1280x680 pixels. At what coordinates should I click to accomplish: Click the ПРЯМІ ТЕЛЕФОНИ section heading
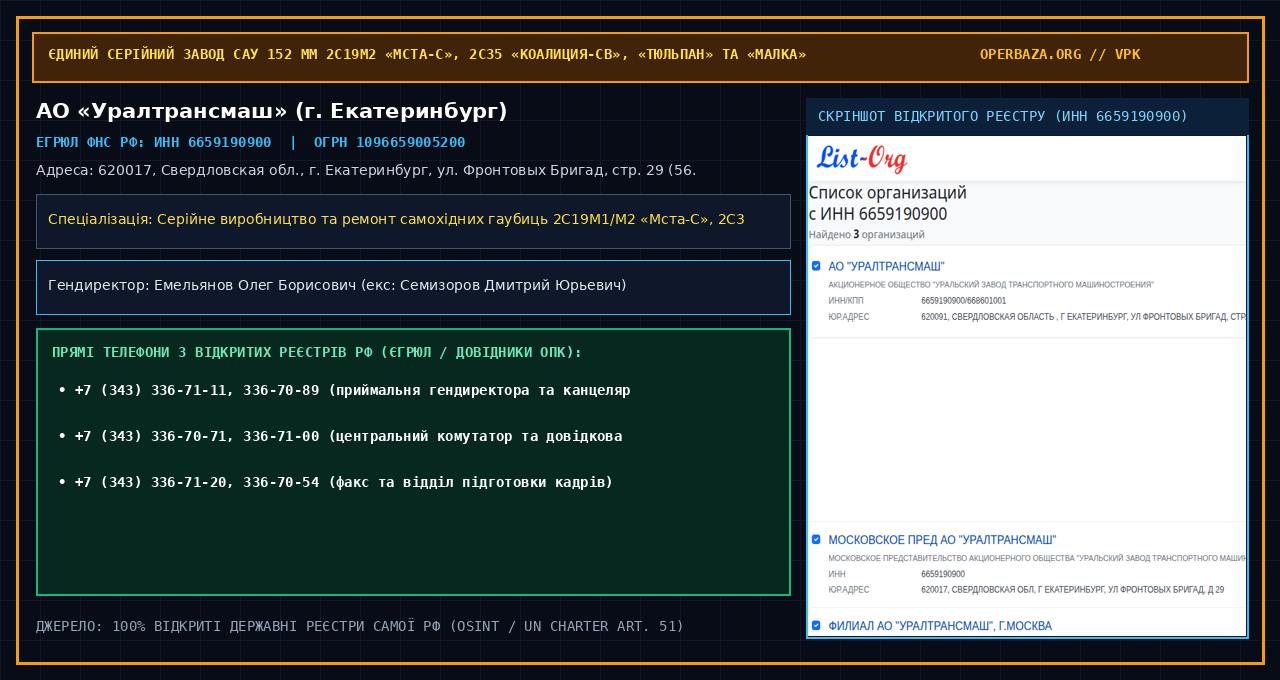(317, 353)
